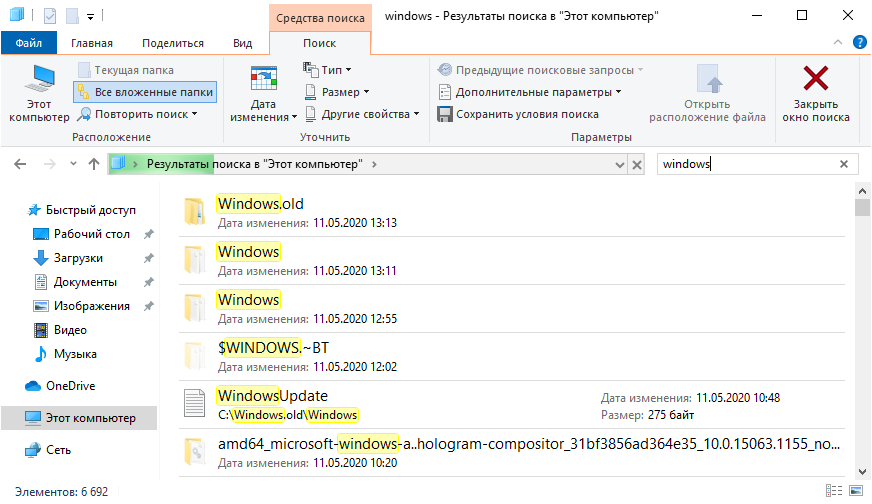
Task: Switch to the details view in the status bar
Action: [834, 492]
